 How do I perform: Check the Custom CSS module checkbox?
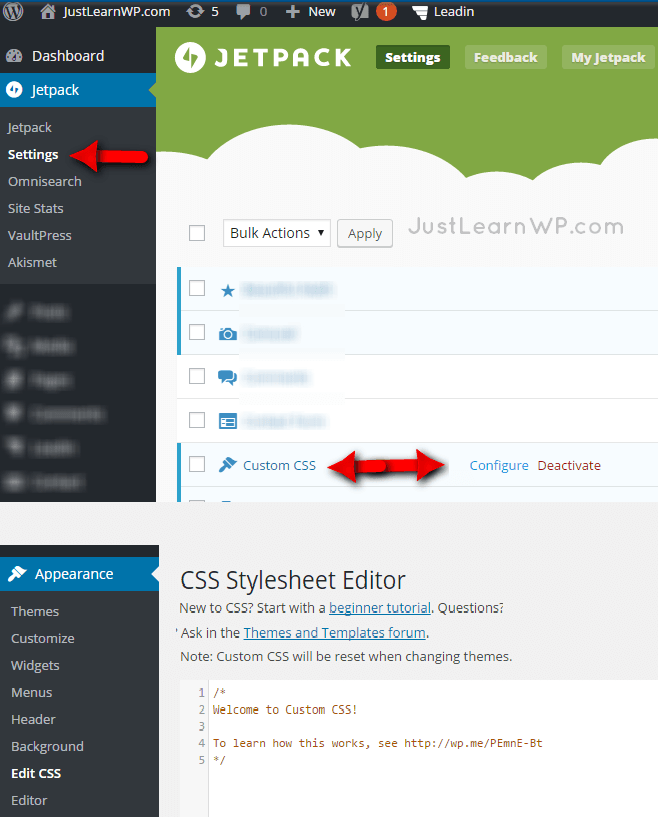point(197,464)
